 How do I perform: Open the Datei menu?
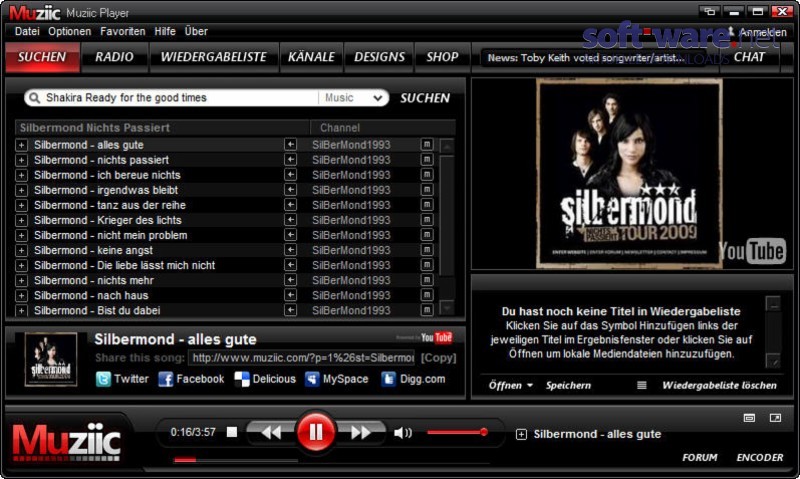[x=27, y=31]
